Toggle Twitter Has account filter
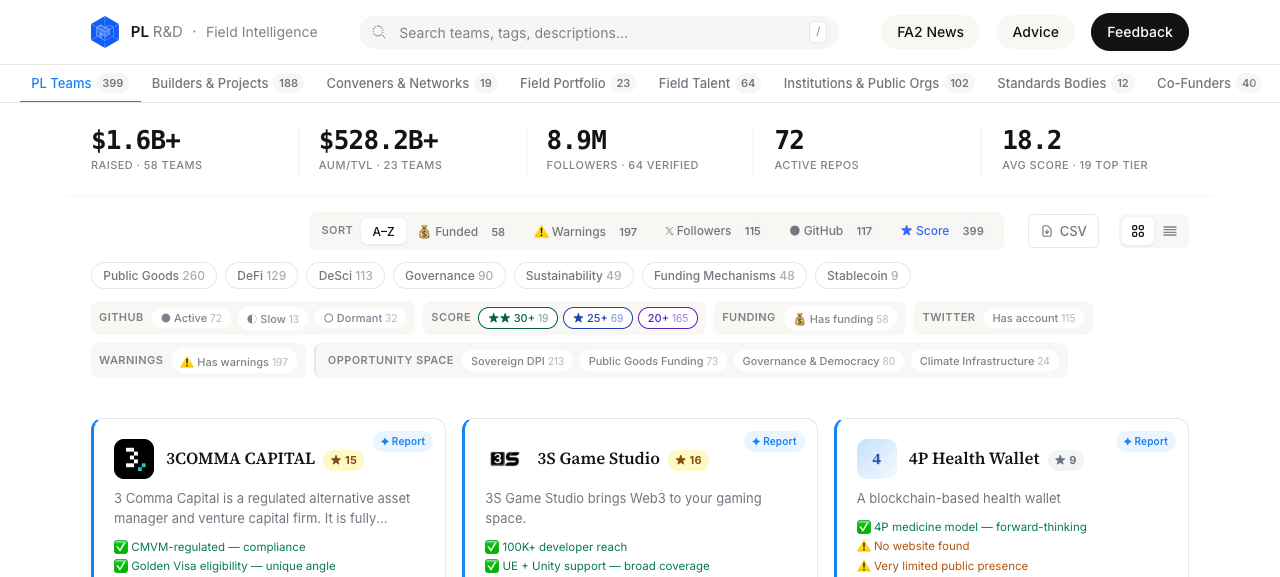This screenshot has height=577, width=1280. (x=1034, y=318)
